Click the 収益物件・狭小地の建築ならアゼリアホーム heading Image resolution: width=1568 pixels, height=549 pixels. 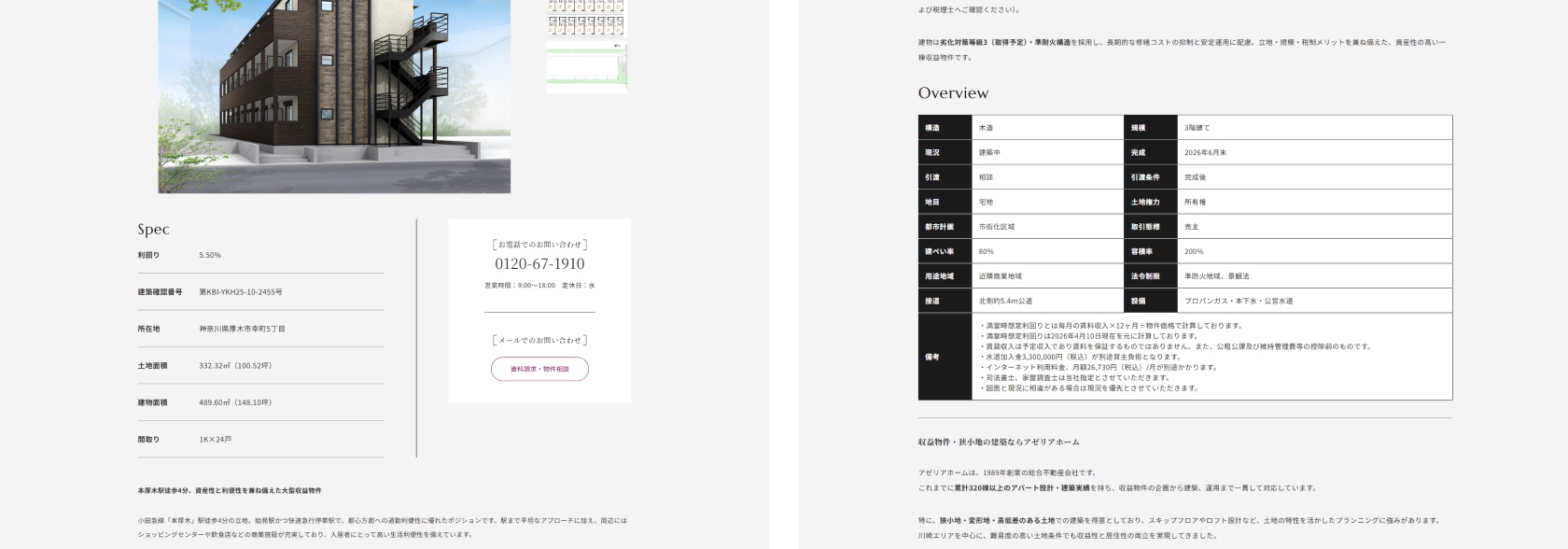998,443
